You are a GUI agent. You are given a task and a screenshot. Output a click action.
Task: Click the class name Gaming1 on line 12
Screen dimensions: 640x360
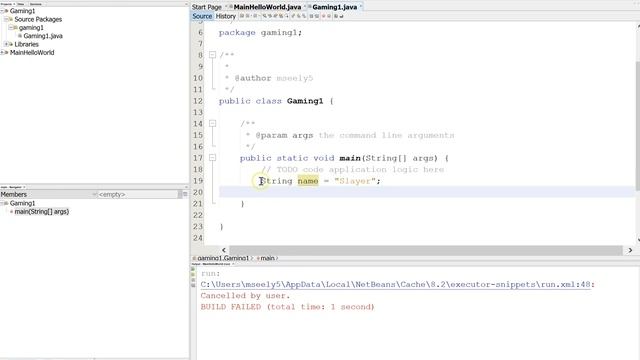[305, 101]
